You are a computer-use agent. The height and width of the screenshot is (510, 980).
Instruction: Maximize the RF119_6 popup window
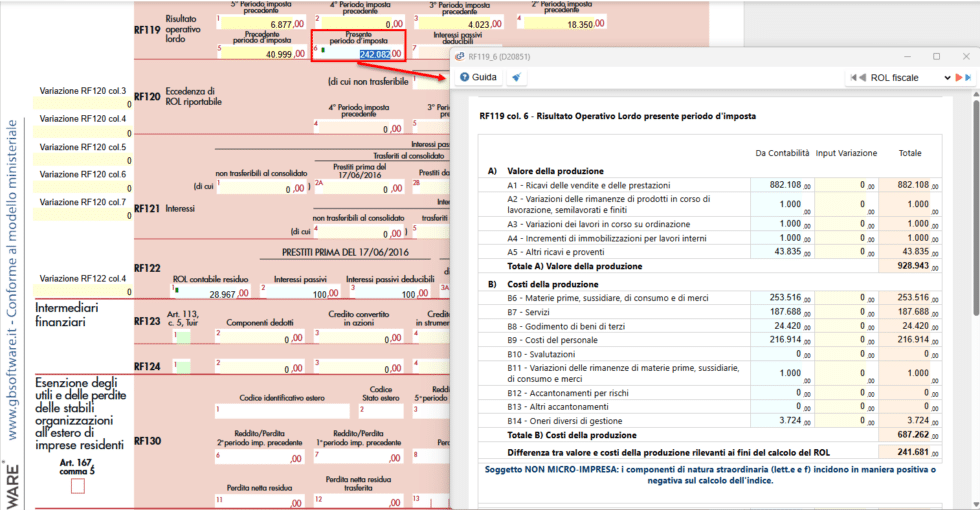click(x=936, y=56)
